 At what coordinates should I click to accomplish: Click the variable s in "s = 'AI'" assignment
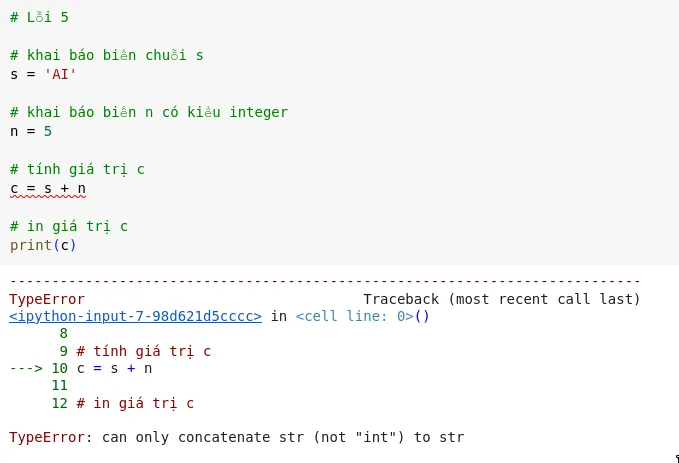(x=14, y=73)
